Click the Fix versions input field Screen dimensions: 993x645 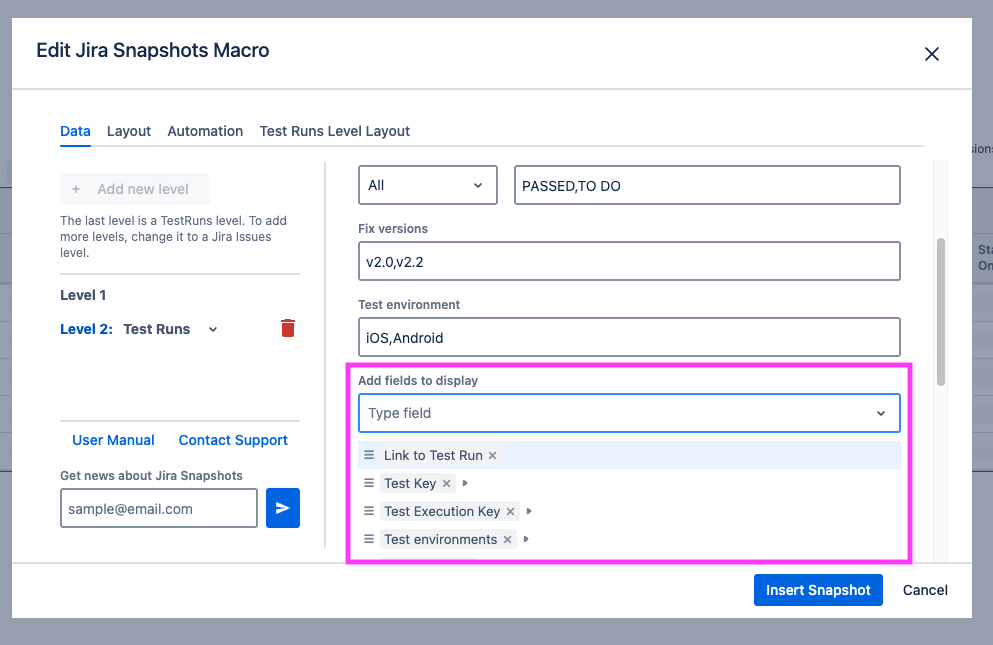(x=629, y=261)
